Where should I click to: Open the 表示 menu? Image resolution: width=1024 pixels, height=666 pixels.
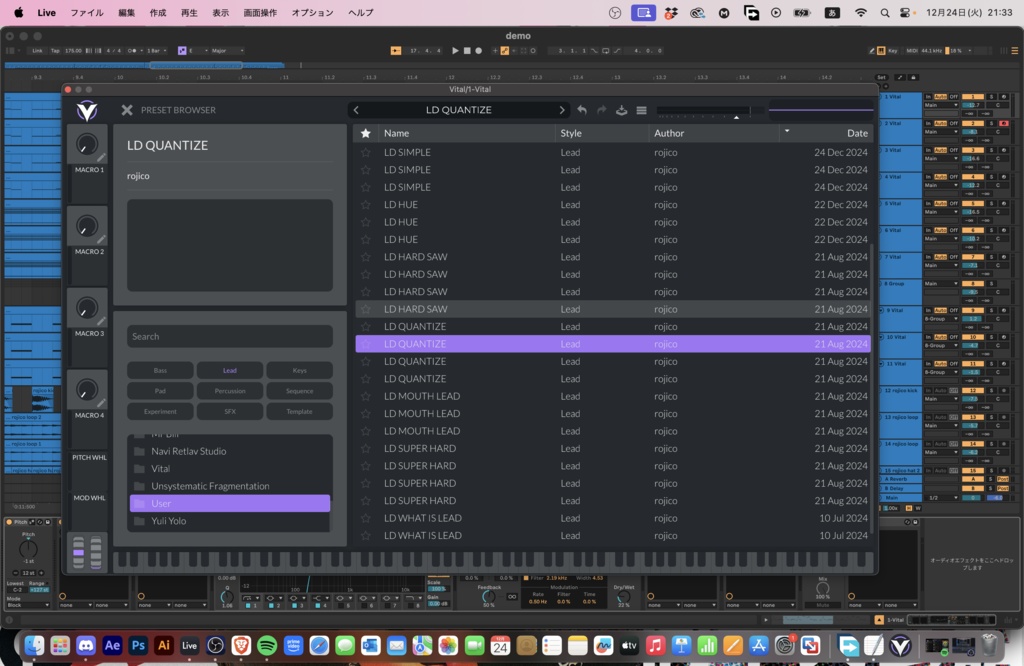coord(220,12)
